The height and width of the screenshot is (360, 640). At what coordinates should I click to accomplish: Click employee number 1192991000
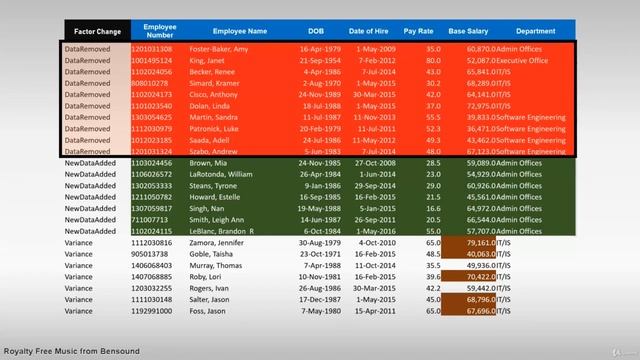pos(151,311)
